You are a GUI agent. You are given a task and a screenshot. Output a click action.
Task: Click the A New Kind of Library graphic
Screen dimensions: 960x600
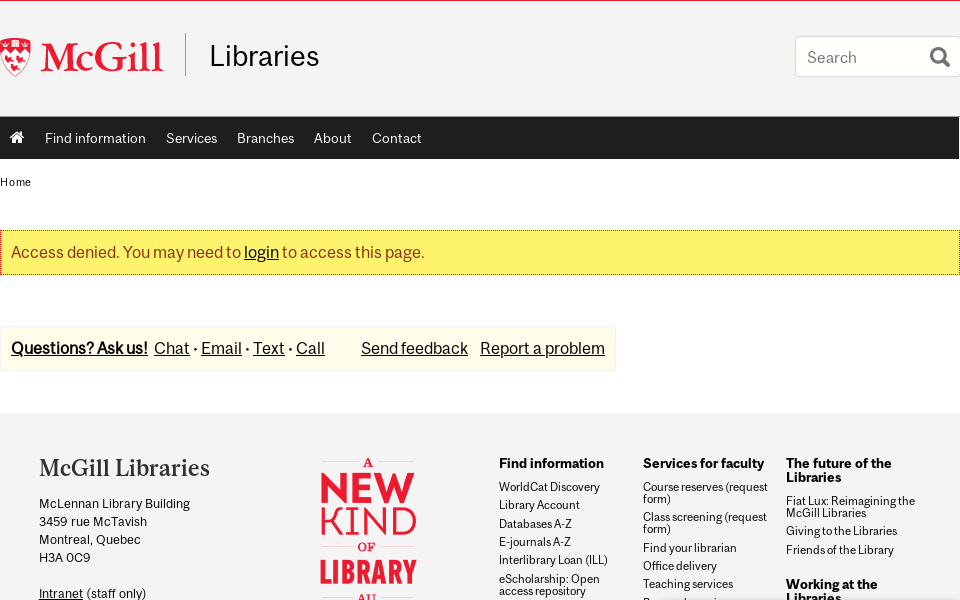tap(368, 525)
